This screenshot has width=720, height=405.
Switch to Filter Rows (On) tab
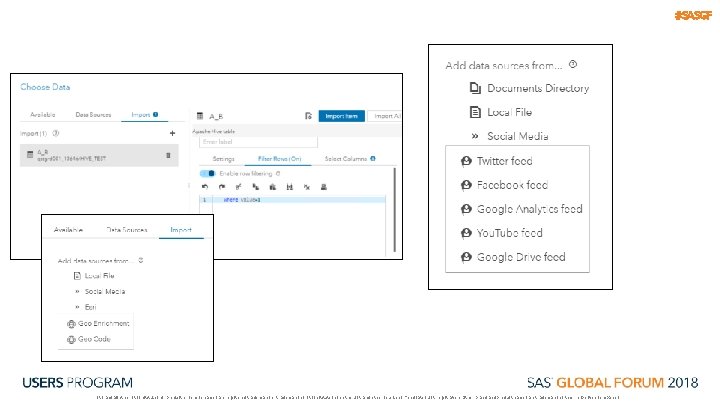point(279,158)
